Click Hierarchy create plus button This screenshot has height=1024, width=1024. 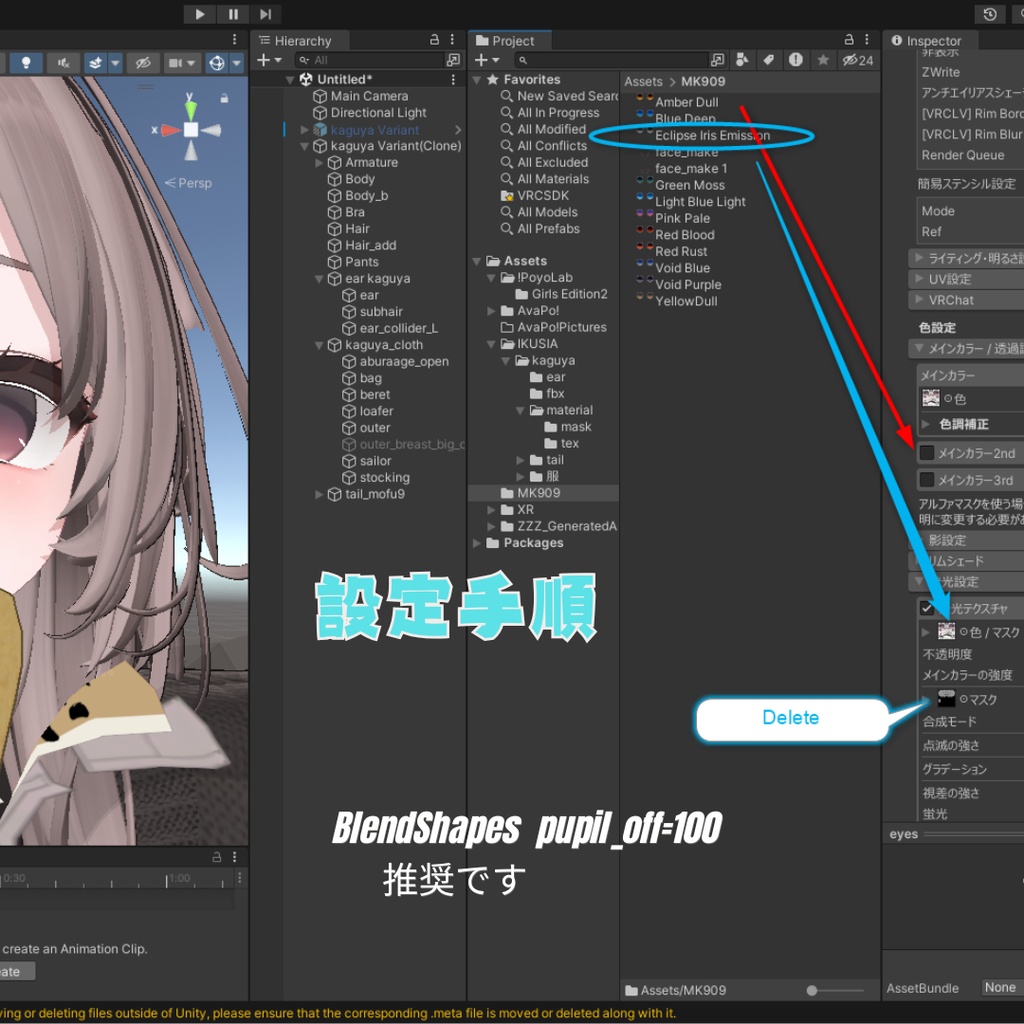(x=263, y=60)
